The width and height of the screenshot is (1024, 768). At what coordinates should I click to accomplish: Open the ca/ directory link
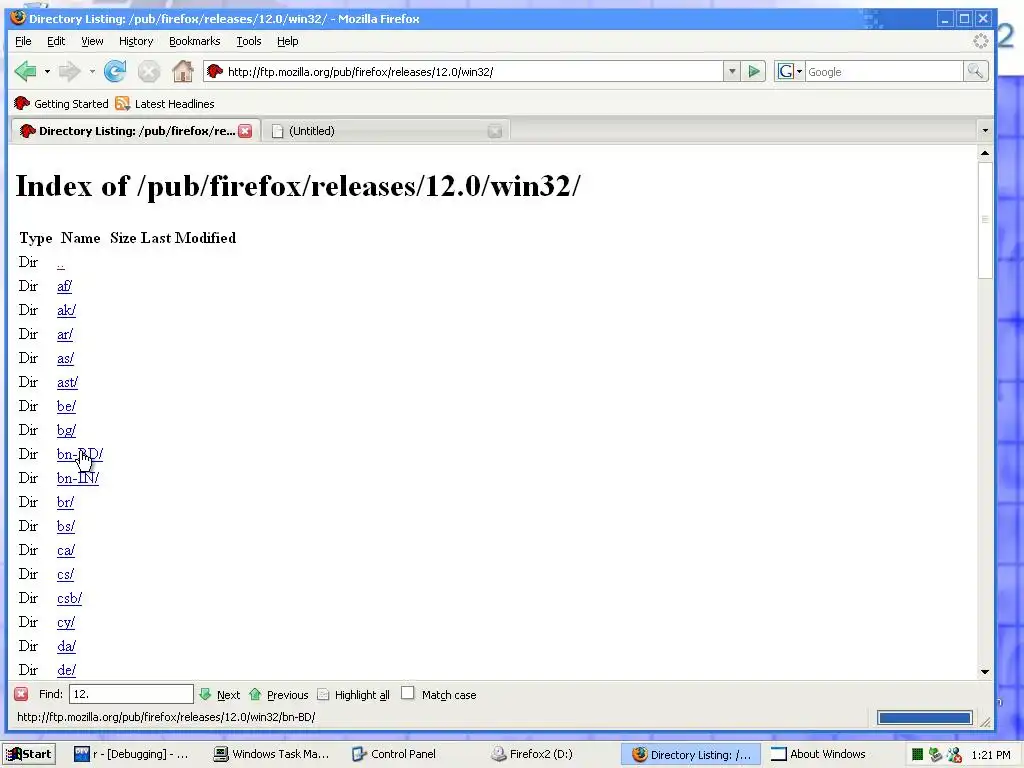[65, 550]
